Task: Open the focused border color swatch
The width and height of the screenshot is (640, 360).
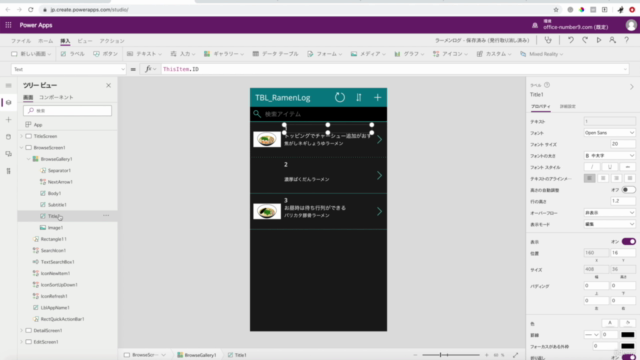Action: click(x=628, y=346)
